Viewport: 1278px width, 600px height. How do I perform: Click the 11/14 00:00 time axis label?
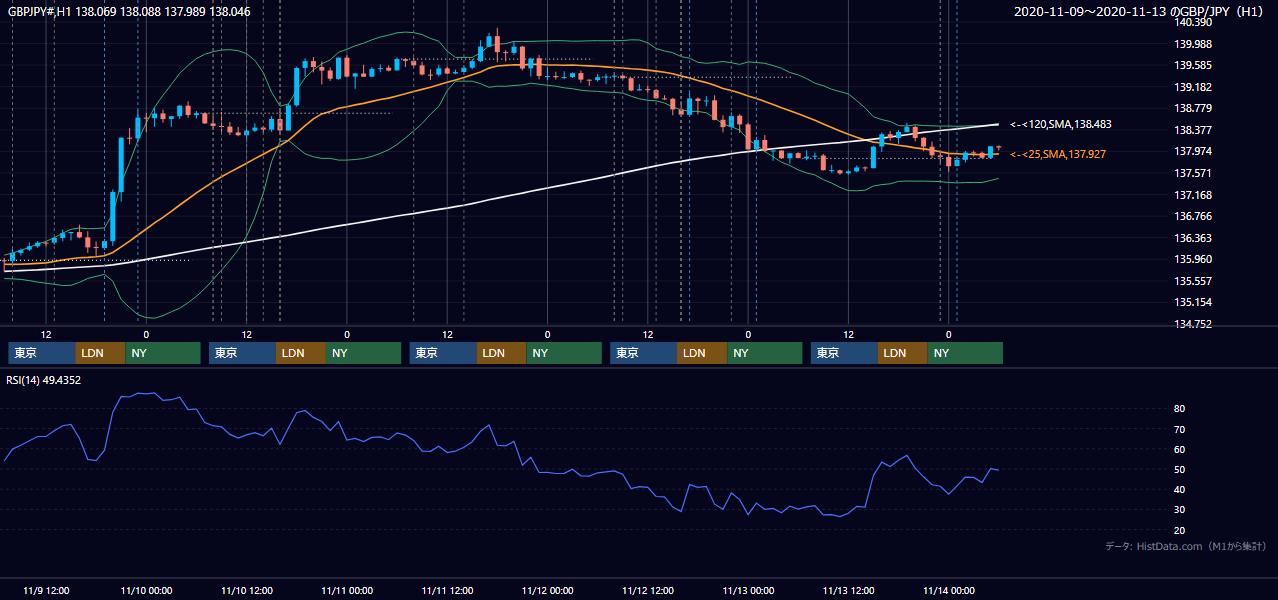[x=948, y=590]
